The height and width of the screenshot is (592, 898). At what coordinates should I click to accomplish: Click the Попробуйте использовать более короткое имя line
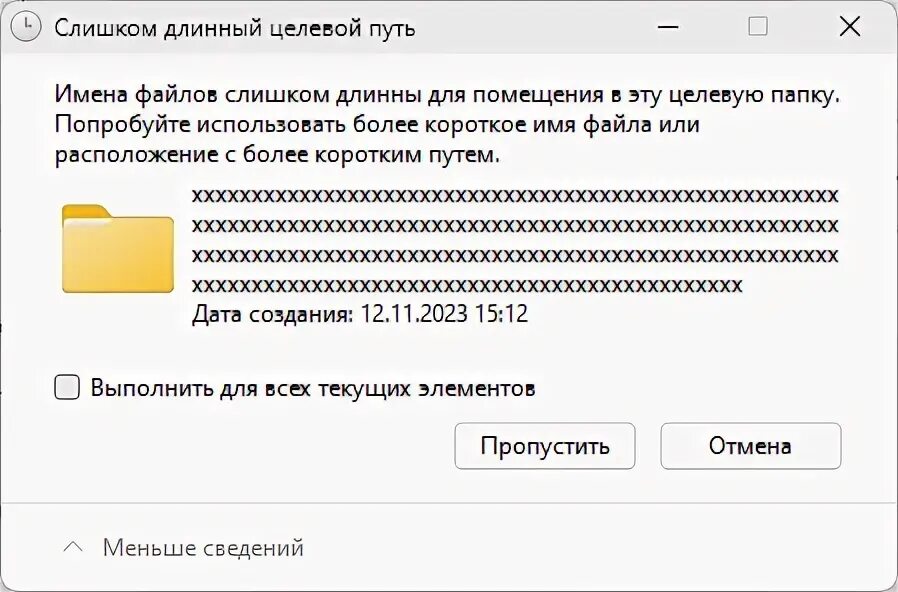point(377,126)
